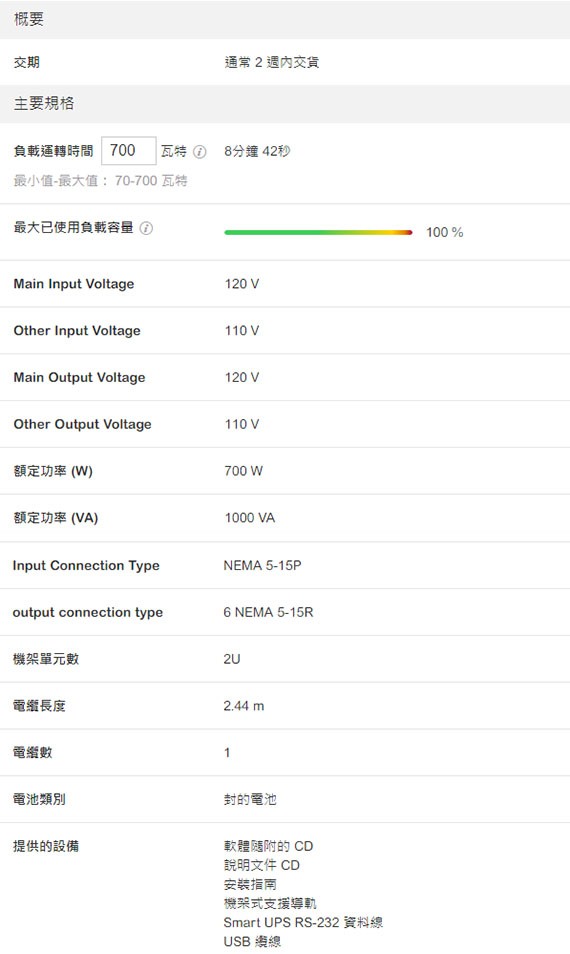Click the 封的電池 battery type value
The image size is (570, 954).
250,799
